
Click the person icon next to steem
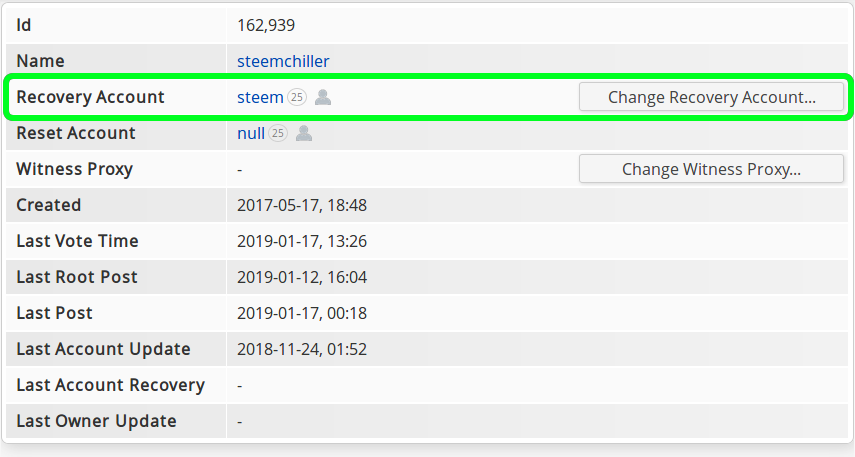coord(323,97)
